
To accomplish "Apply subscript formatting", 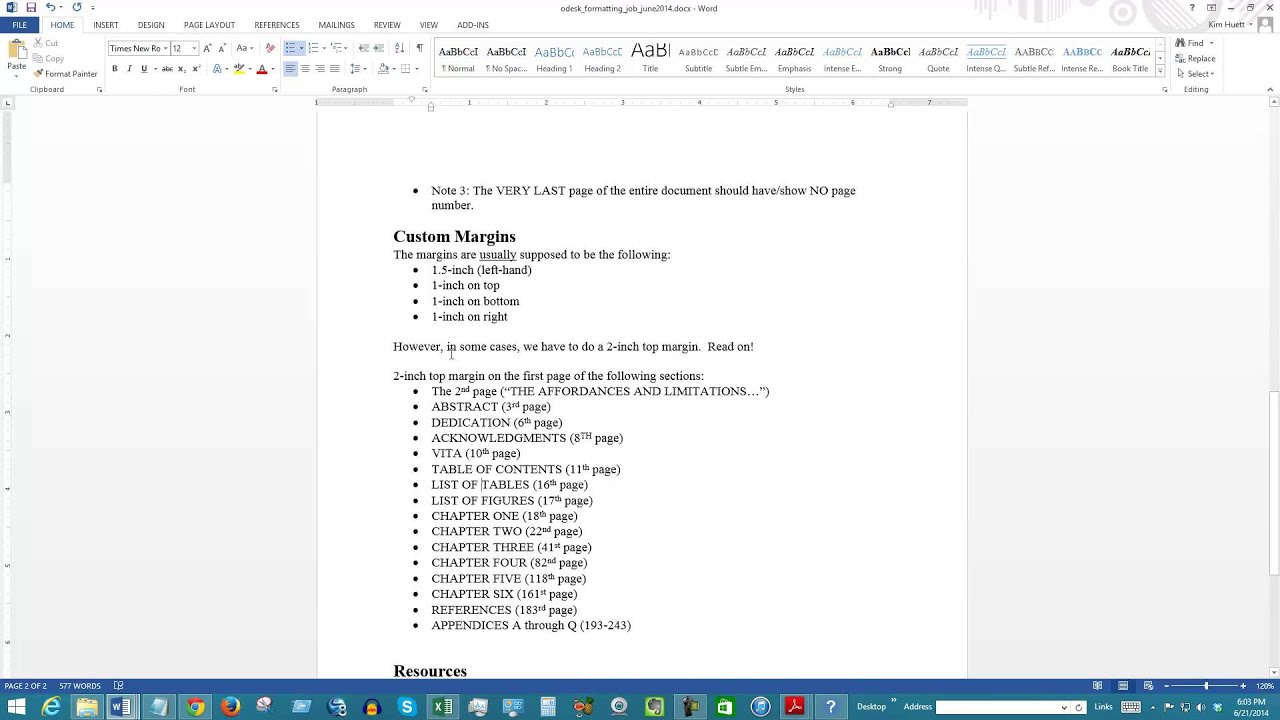I will (181, 69).
